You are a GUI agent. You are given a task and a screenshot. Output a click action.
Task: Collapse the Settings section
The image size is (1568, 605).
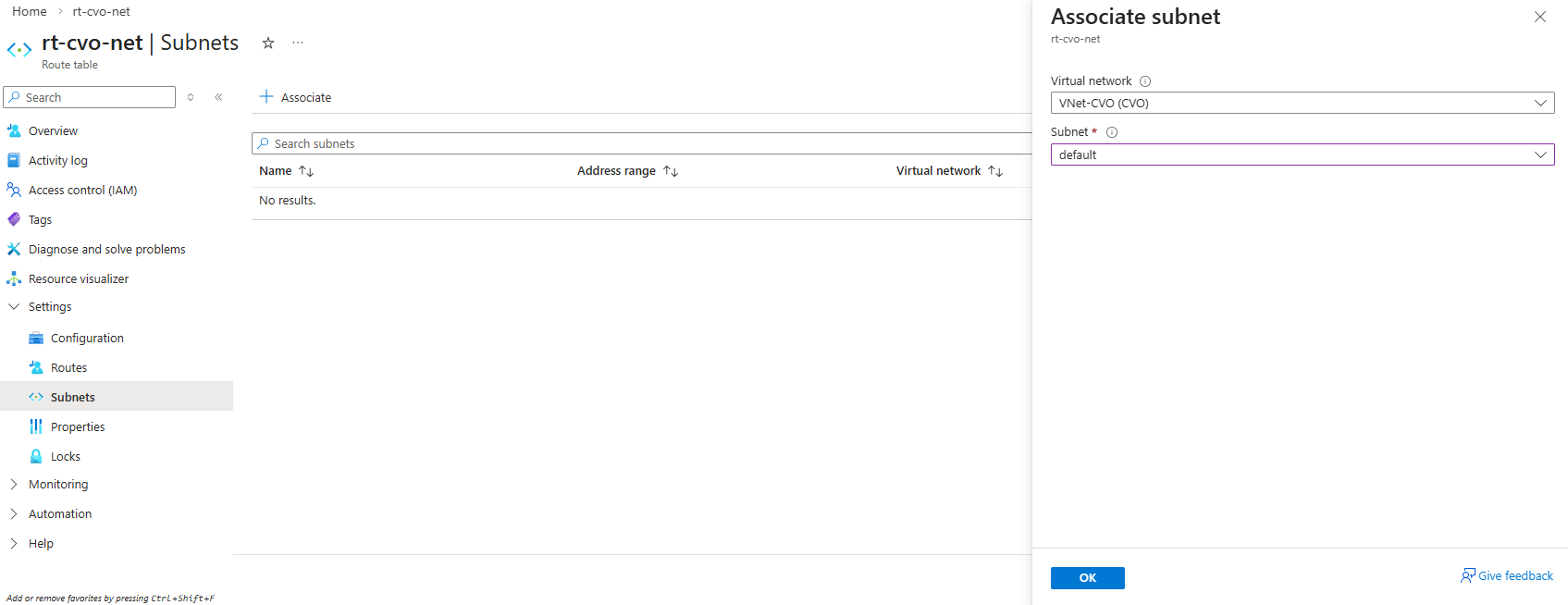pyautogui.click(x=50, y=306)
